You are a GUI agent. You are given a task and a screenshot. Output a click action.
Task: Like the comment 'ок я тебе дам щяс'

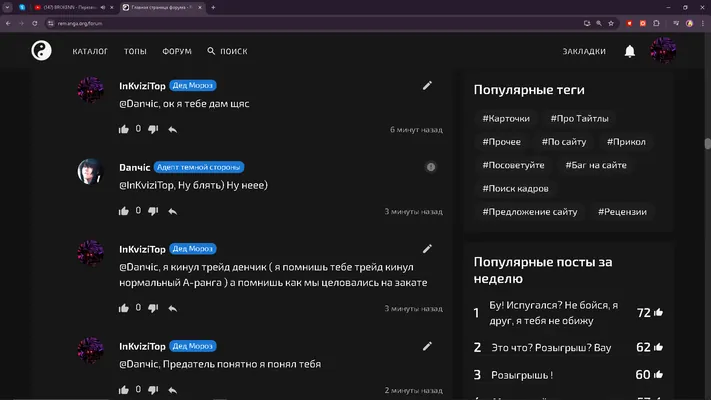124,129
